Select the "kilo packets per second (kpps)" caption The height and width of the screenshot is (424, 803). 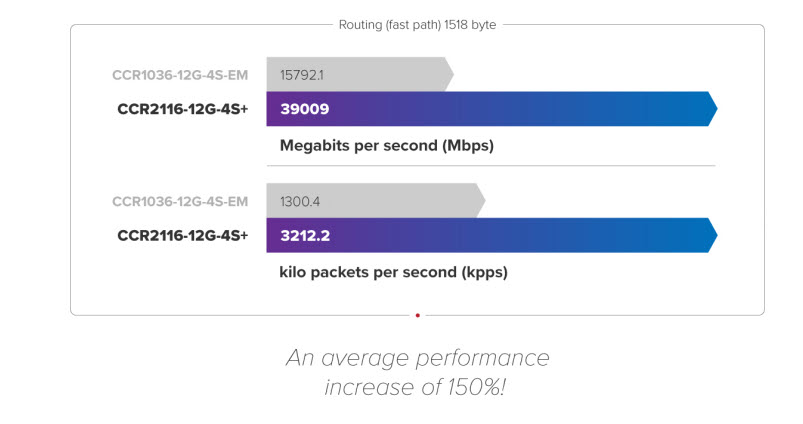click(393, 271)
